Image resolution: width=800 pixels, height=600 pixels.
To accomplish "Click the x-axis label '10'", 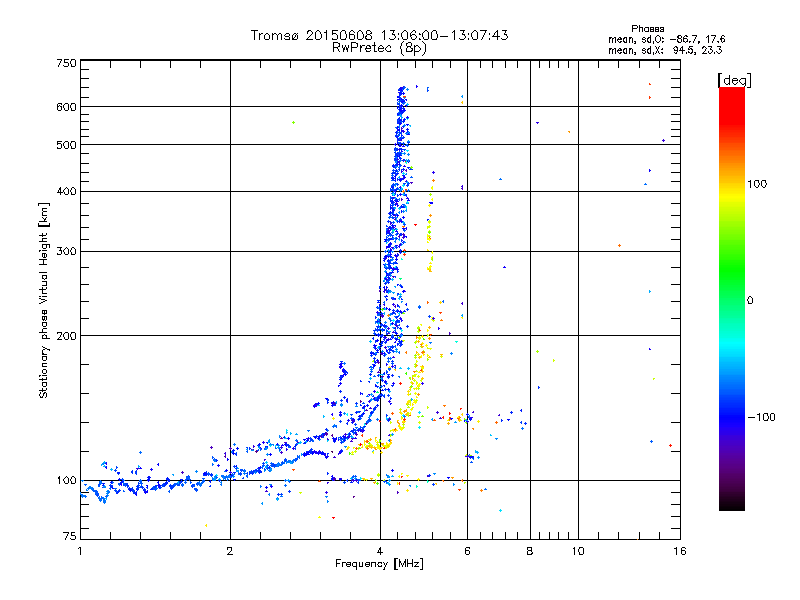I will [578, 551].
